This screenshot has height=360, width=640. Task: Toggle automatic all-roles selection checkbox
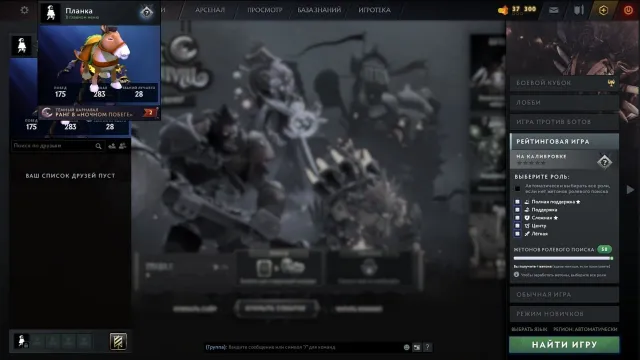tap(518, 189)
